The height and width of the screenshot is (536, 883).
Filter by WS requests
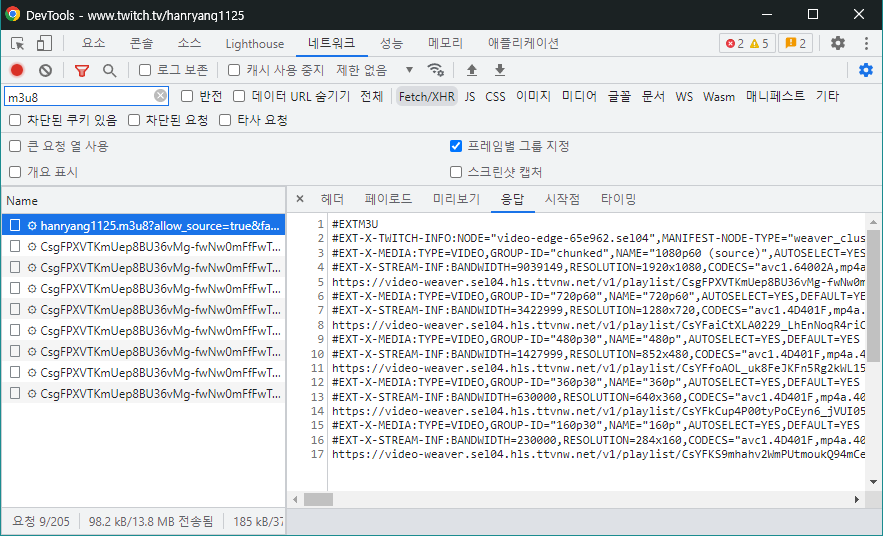coord(684,96)
